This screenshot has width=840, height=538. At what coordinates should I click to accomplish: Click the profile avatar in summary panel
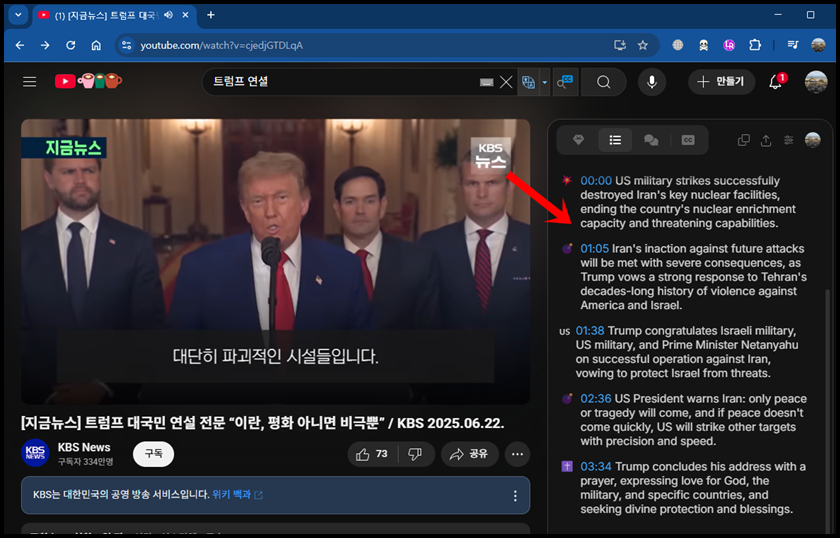pyautogui.click(x=813, y=140)
